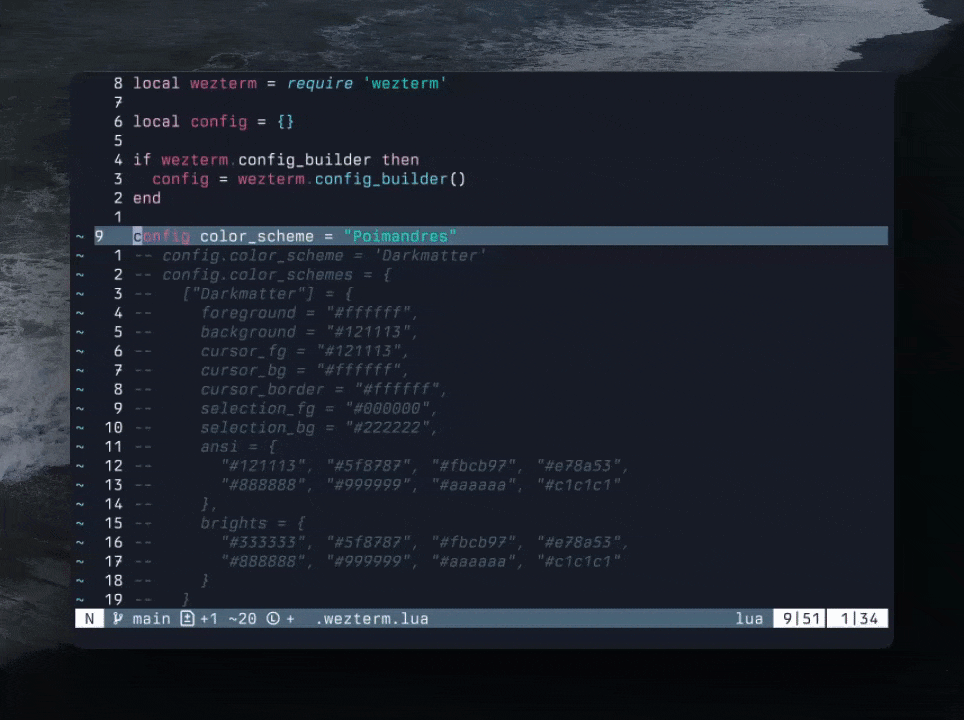Click the 'cursor_bg' commented line
Viewport: 964px width, 720px height.
[x=304, y=370]
